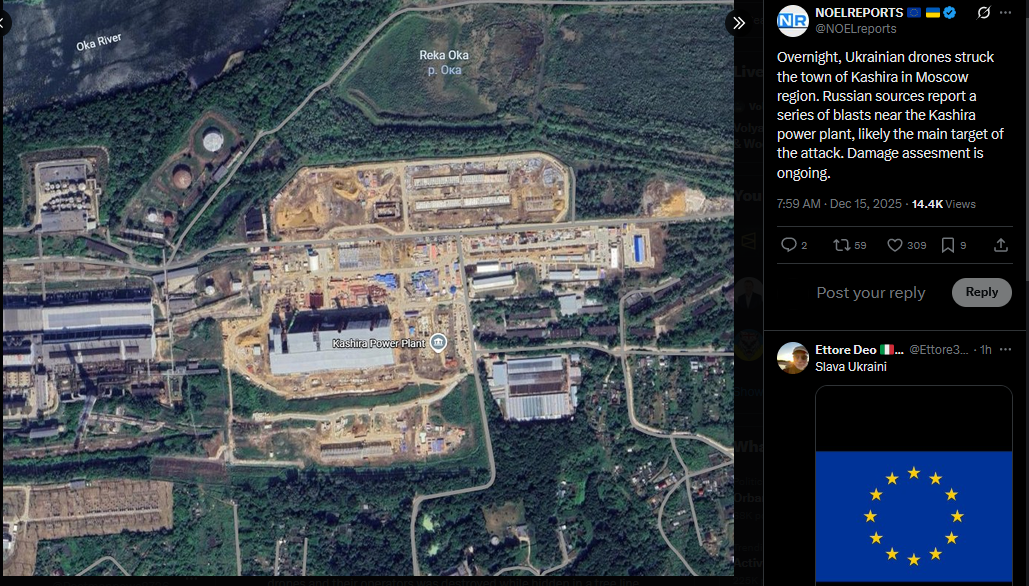Share the post via upload icon

click(1001, 245)
